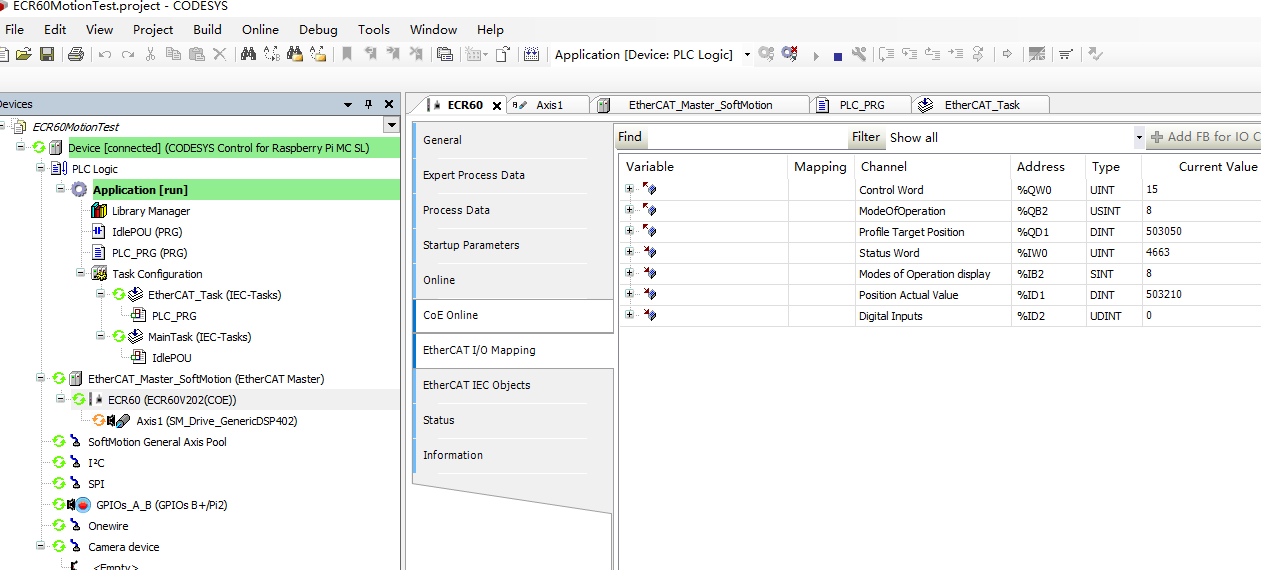Close the ECR60 editor tab
The image size is (1261, 570).
497,105
